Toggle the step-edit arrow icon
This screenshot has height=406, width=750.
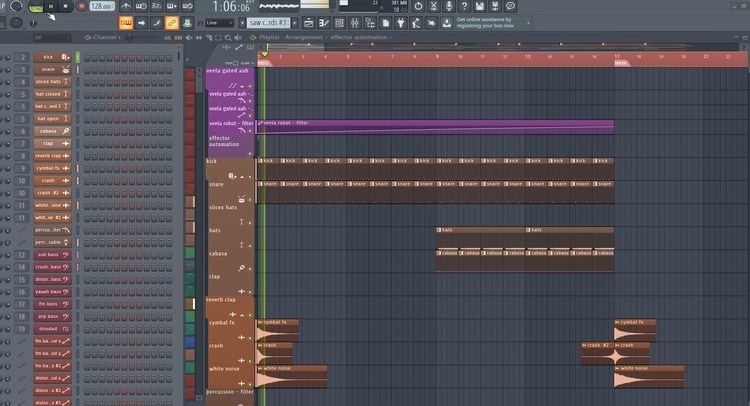141,22
